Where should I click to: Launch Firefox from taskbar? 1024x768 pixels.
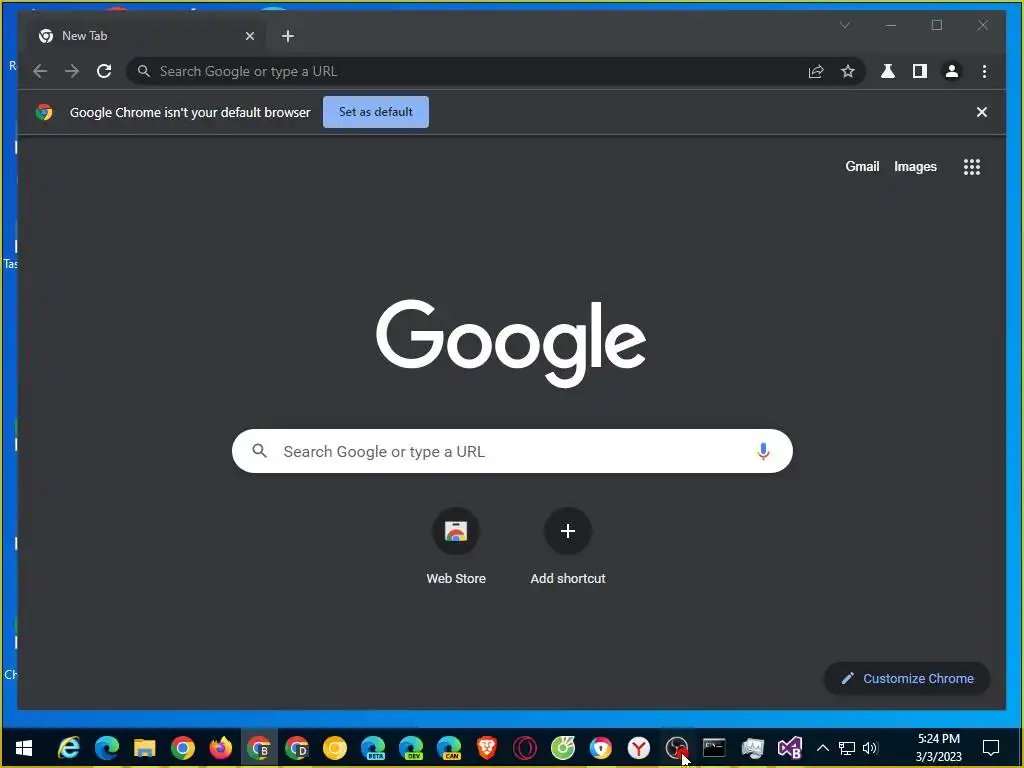(221, 747)
